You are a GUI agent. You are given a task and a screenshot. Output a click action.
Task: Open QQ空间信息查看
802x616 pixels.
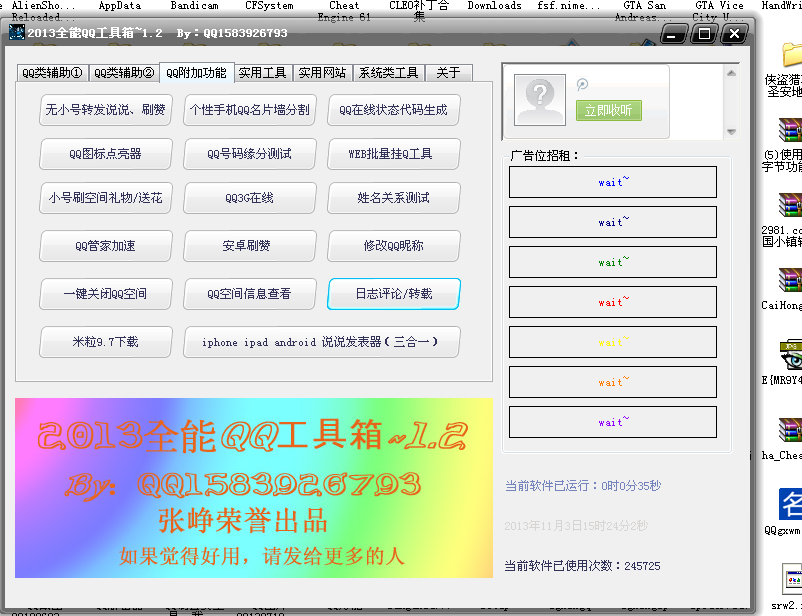(250, 294)
